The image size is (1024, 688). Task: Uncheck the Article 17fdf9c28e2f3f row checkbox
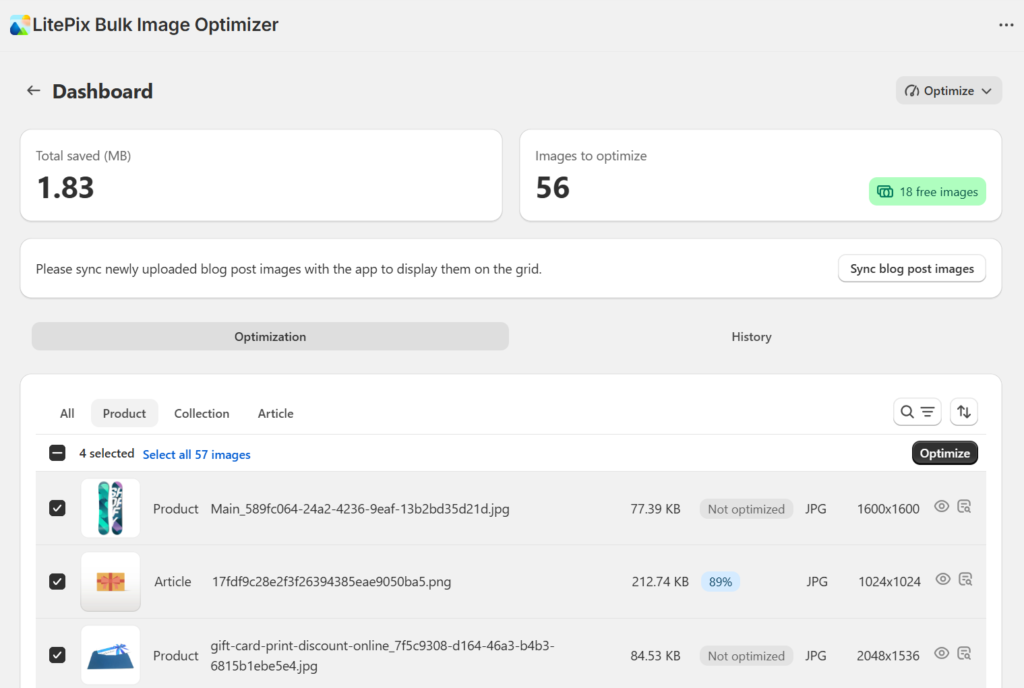[x=58, y=581]
